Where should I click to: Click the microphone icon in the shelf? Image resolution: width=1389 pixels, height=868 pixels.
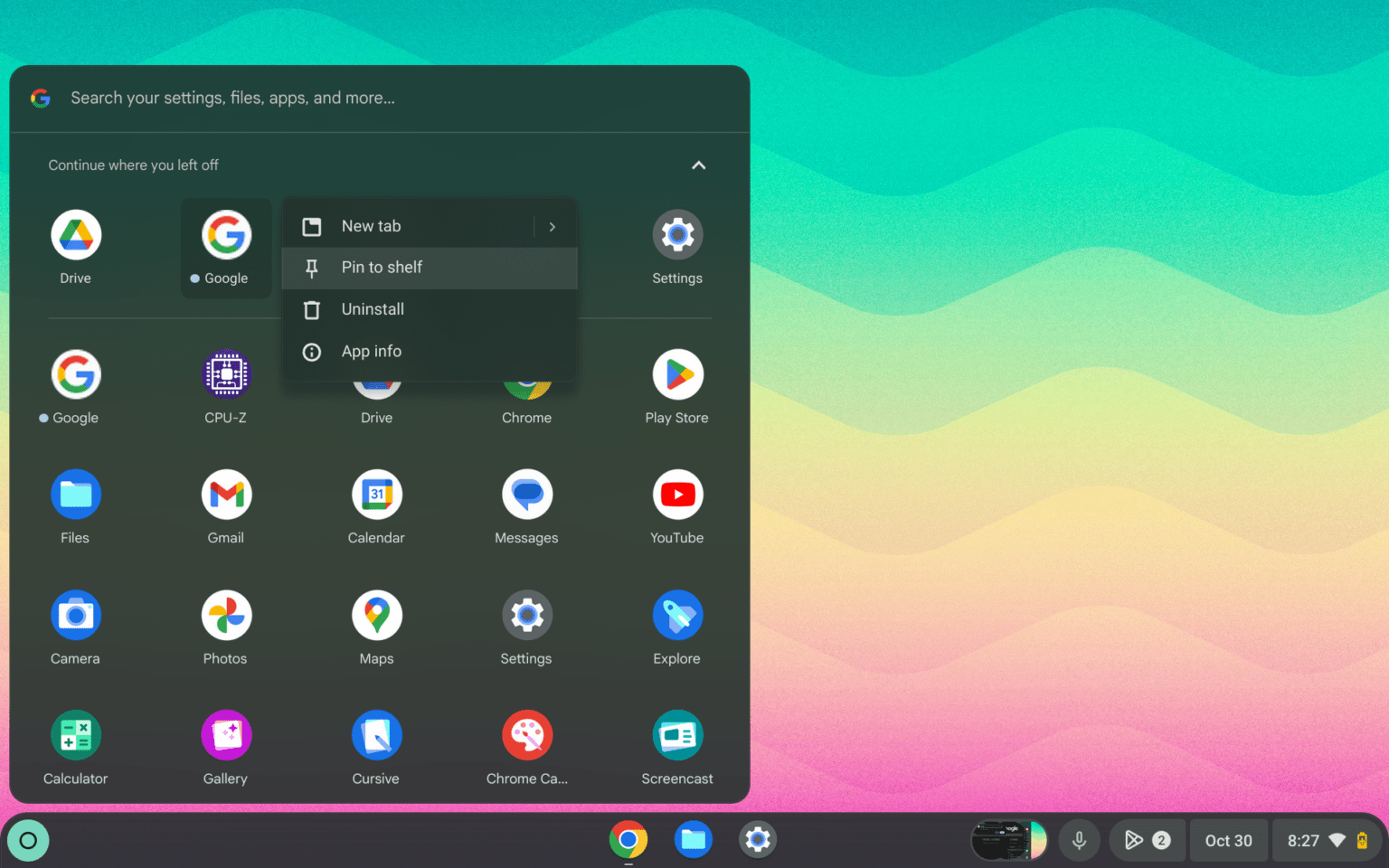(1079, 840)
